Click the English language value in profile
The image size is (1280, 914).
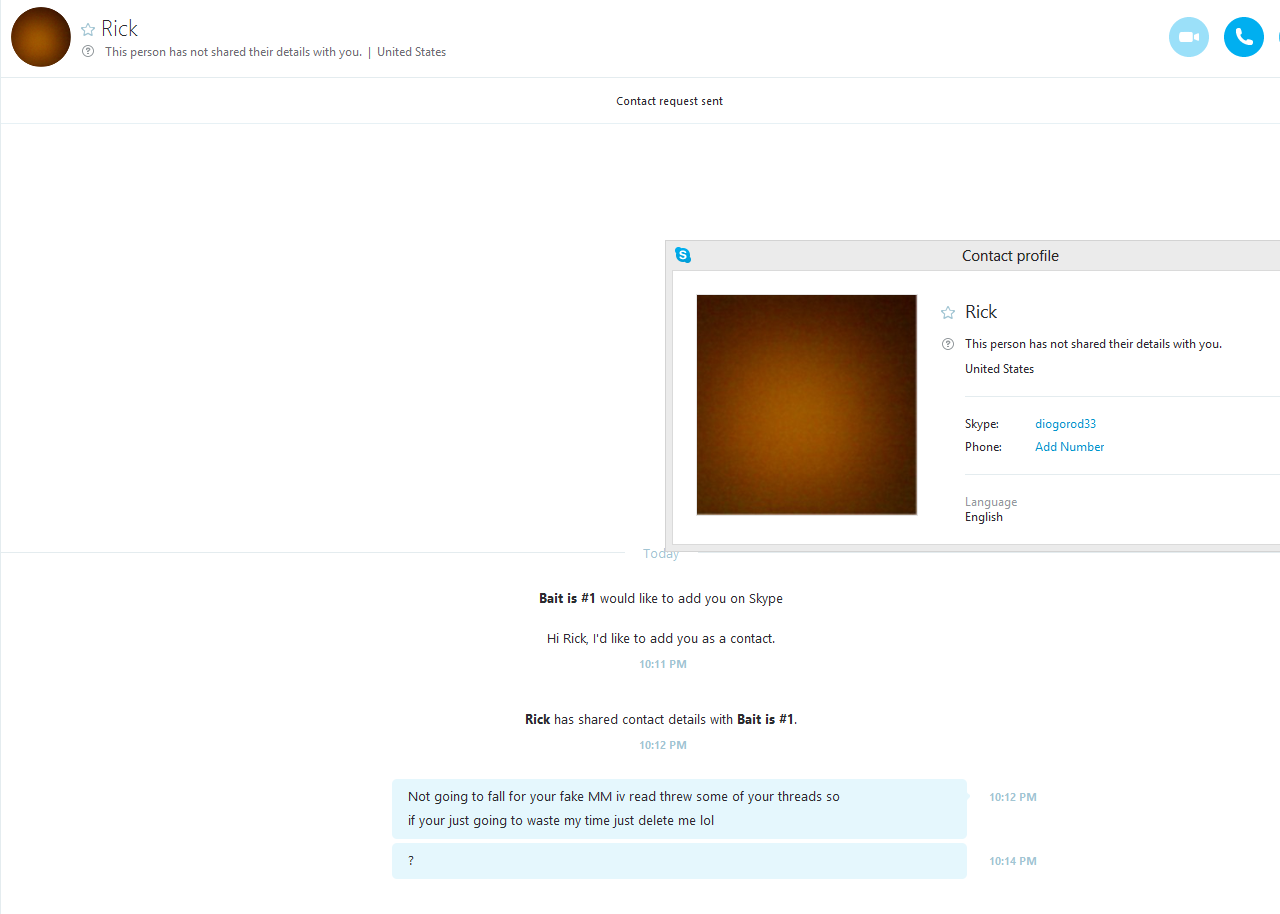click(x=984, y=517)
